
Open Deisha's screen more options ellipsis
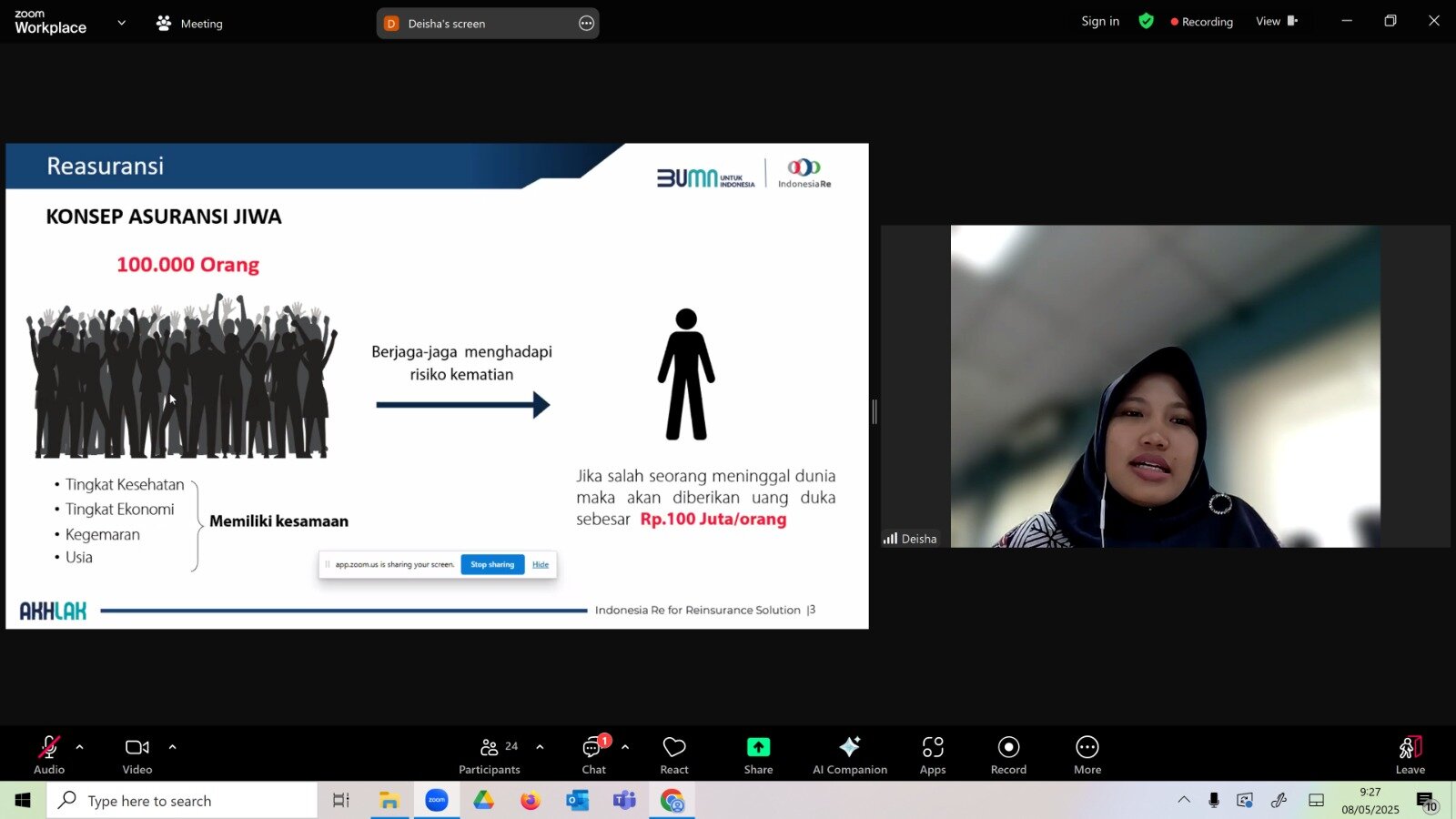tap(586, 24)
